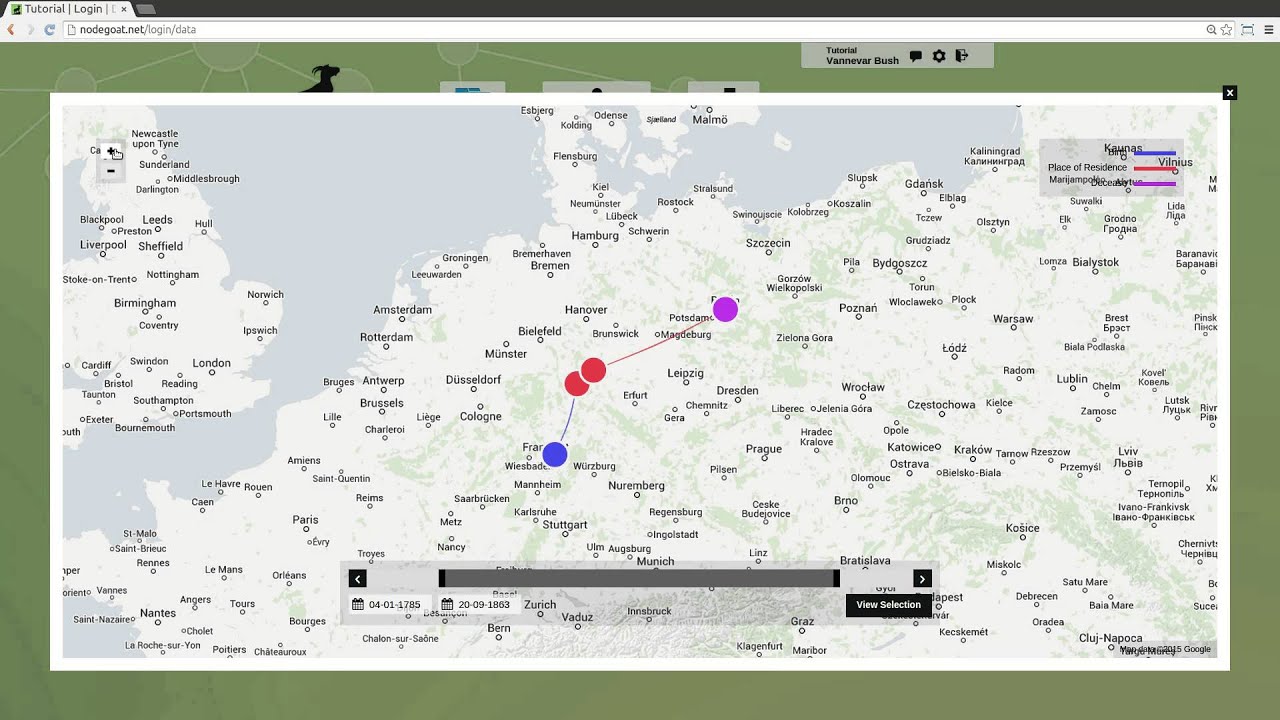
Task: Click the Nuremberg city label
Action: pos(636,486)
